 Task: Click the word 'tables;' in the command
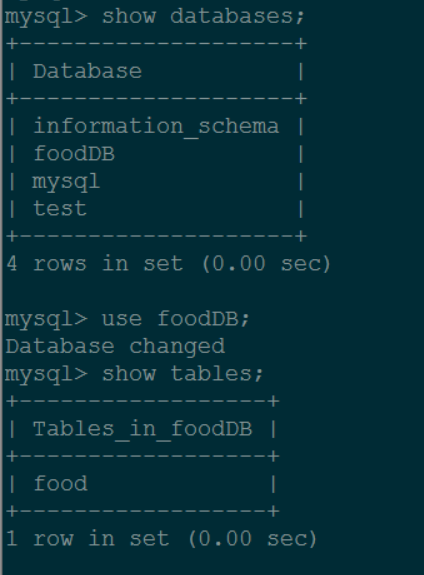(x=217, y=374)
